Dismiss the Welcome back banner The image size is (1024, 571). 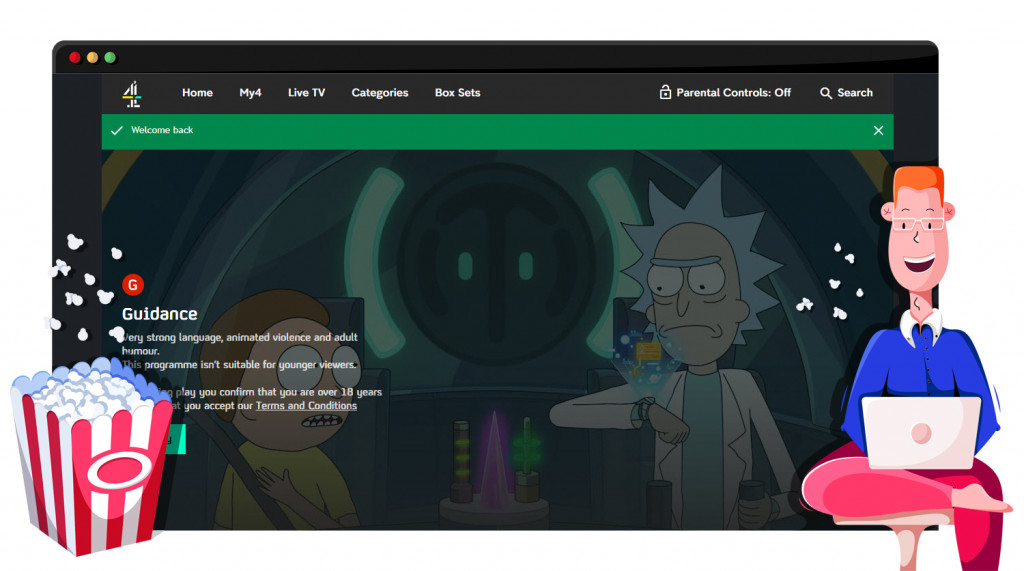tap(878, 131)
